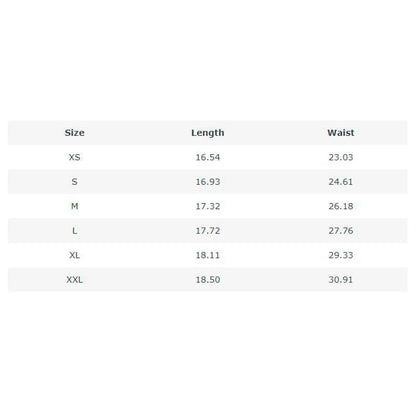
Task: Select the L size cell
Action: [74, 231]
